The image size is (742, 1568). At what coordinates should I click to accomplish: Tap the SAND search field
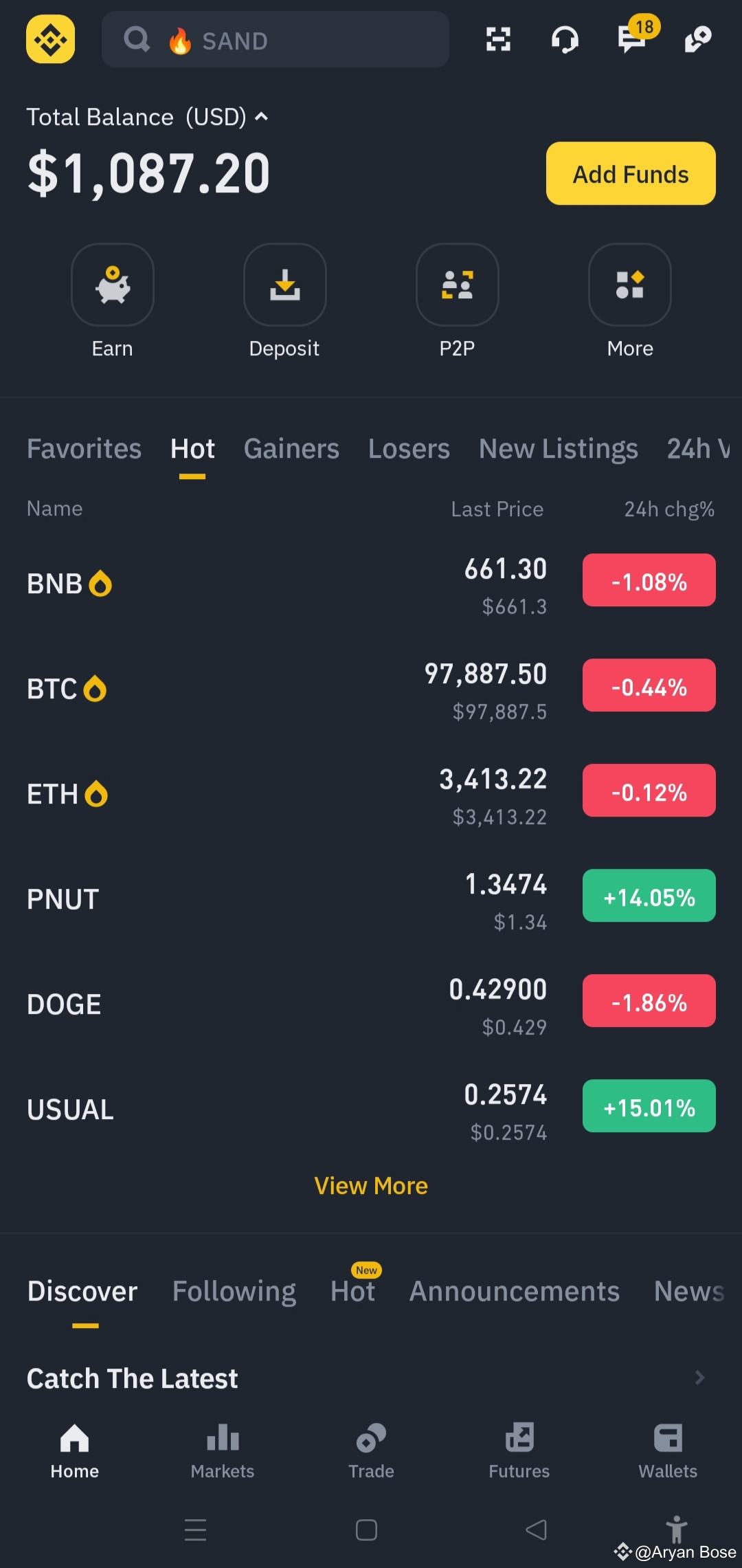(x=276, y=39)
